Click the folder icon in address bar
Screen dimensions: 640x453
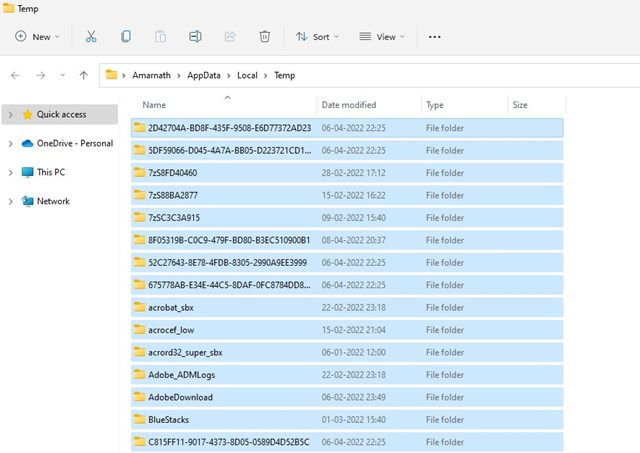click(111, 75)
